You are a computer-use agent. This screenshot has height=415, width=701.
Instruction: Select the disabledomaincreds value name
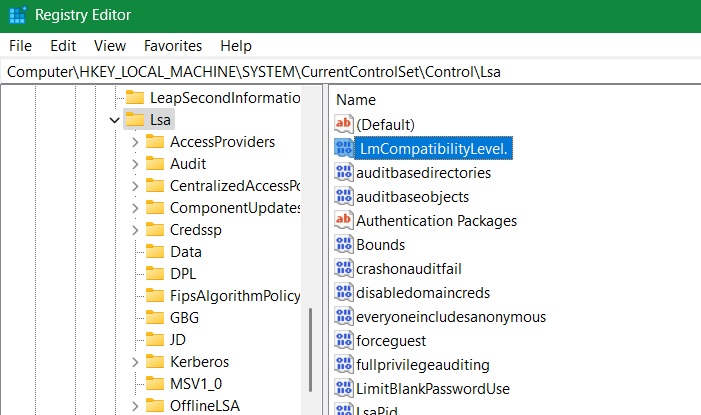423,293
